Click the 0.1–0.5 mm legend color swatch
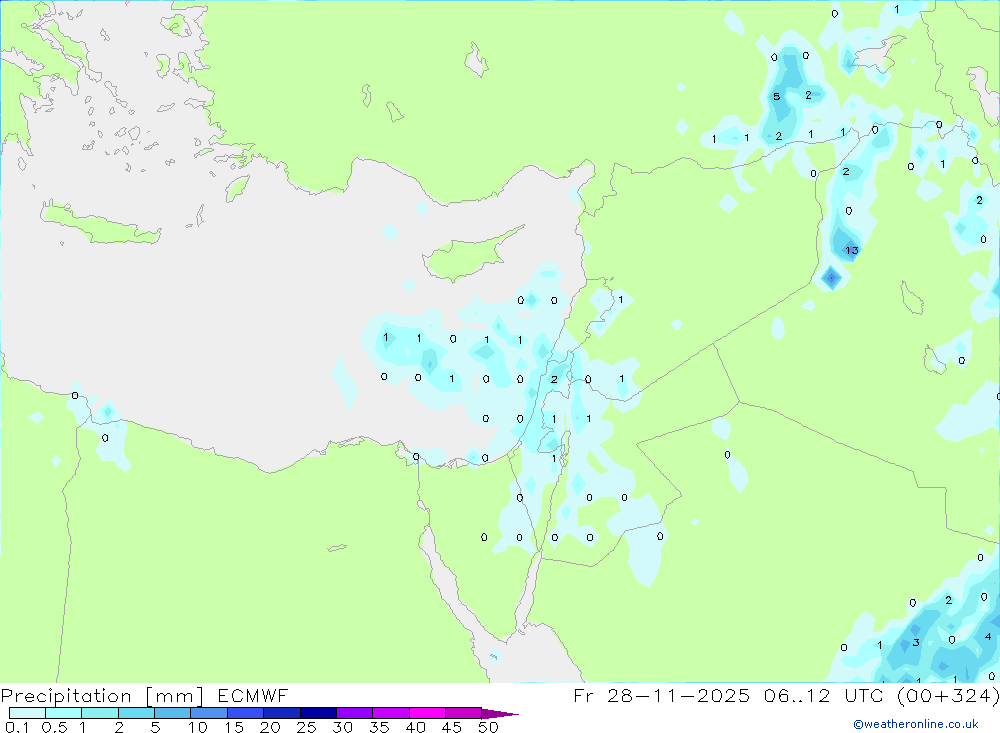1000x733 pixels. [x=27, y=713]
